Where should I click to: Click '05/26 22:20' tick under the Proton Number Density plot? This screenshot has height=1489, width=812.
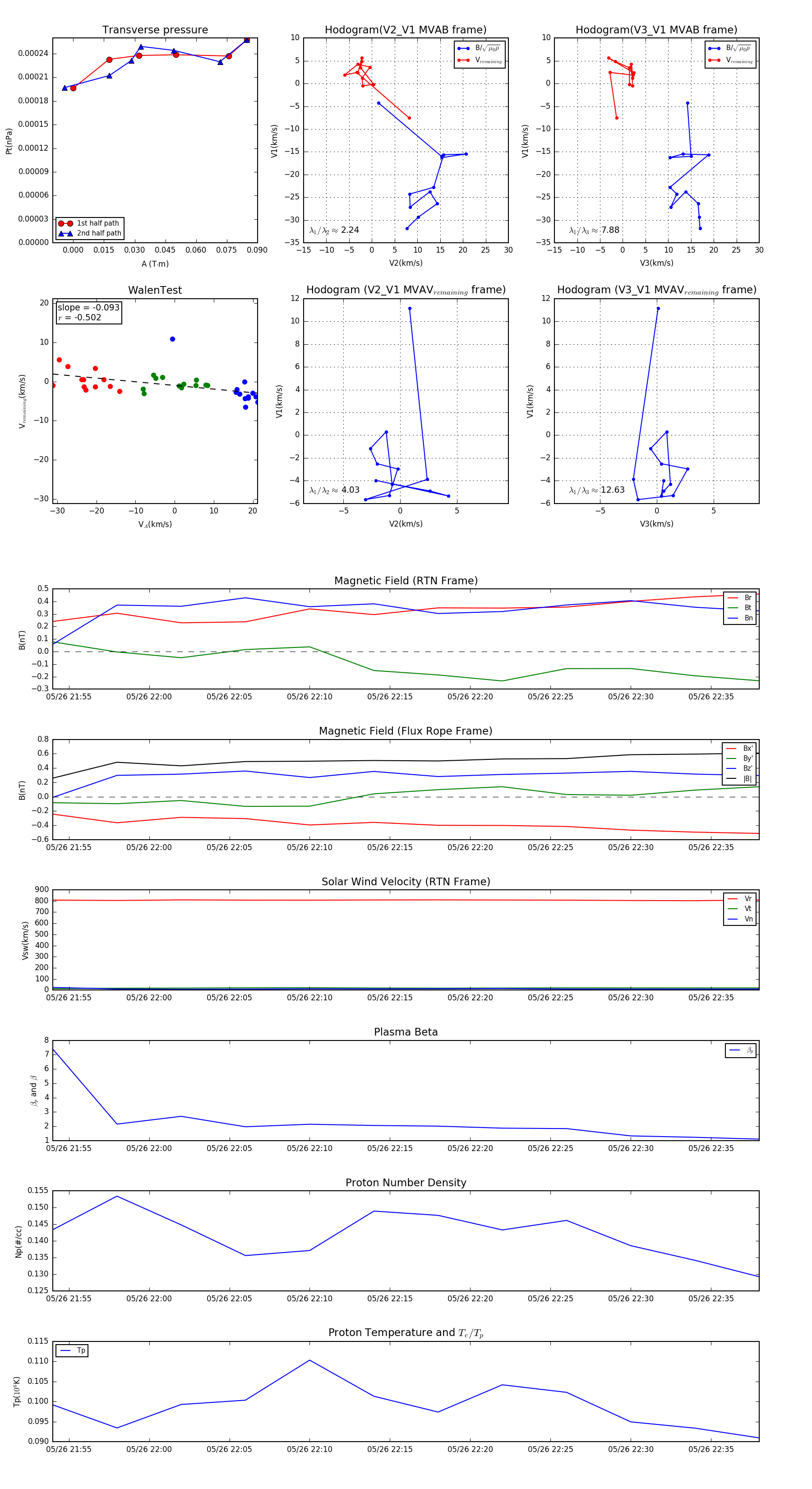(470, 1299)
